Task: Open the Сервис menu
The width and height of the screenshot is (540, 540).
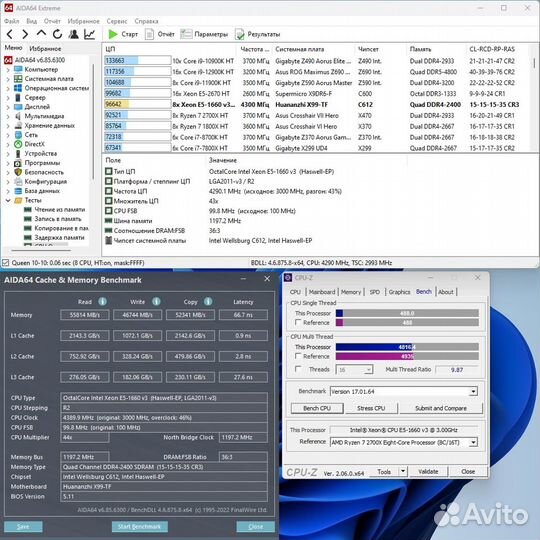Action: [x=117, y=21]
